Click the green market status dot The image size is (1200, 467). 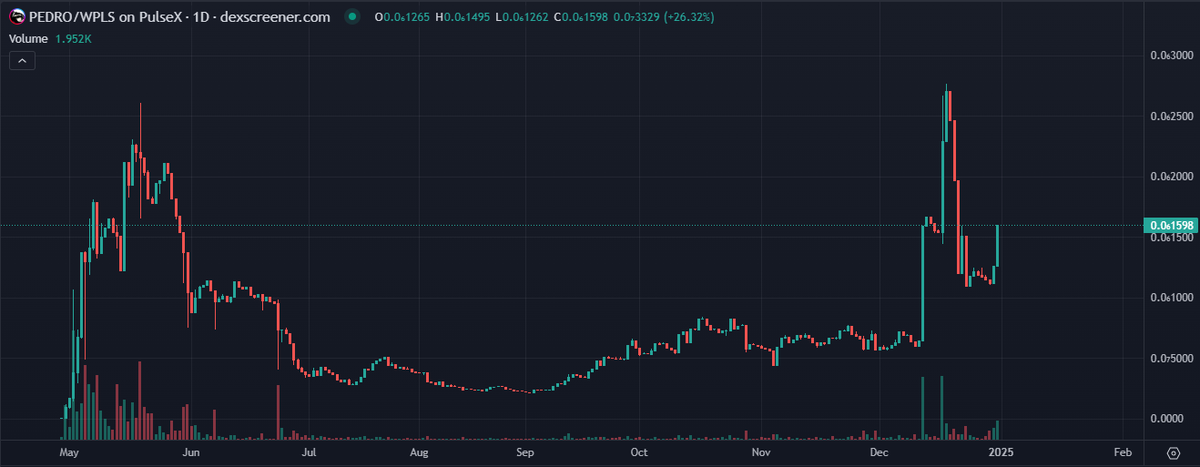coord(350,18)
